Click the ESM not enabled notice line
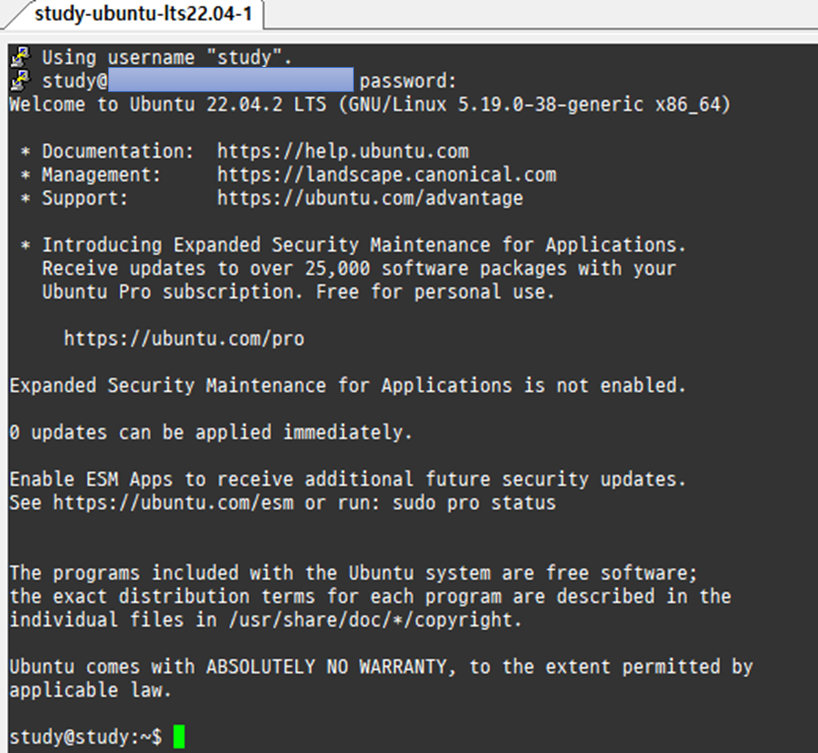The image size is (818, 753). point(345,385)
